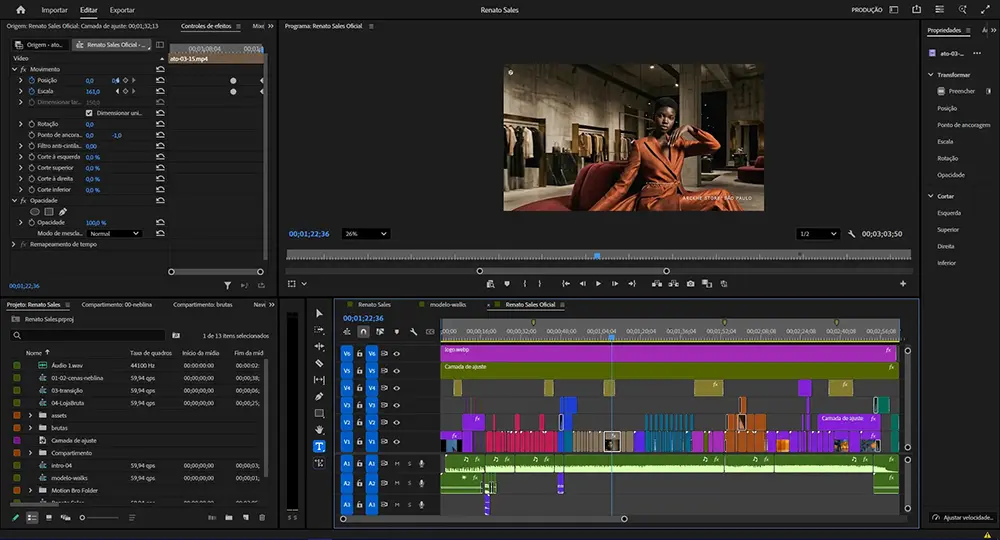The height and width of the screenshot is (540, 1000).
Task: Click the Project panel search field
Action: click(x=88, y=336)
